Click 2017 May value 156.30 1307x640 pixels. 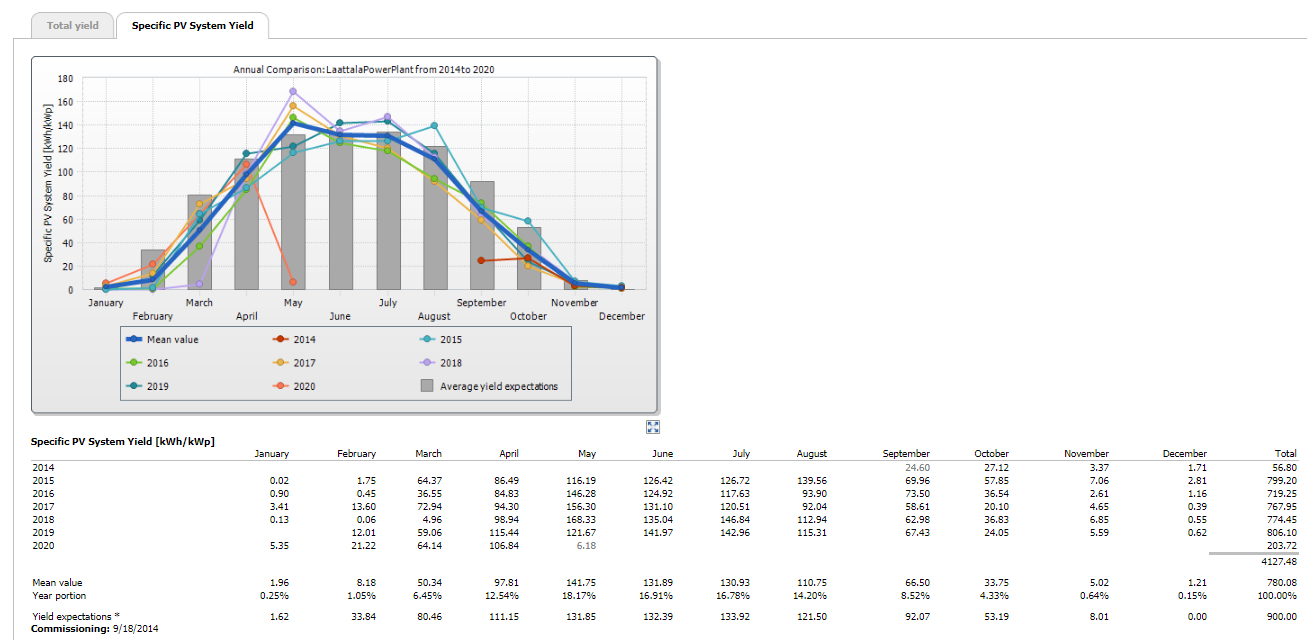pos(581,506)
